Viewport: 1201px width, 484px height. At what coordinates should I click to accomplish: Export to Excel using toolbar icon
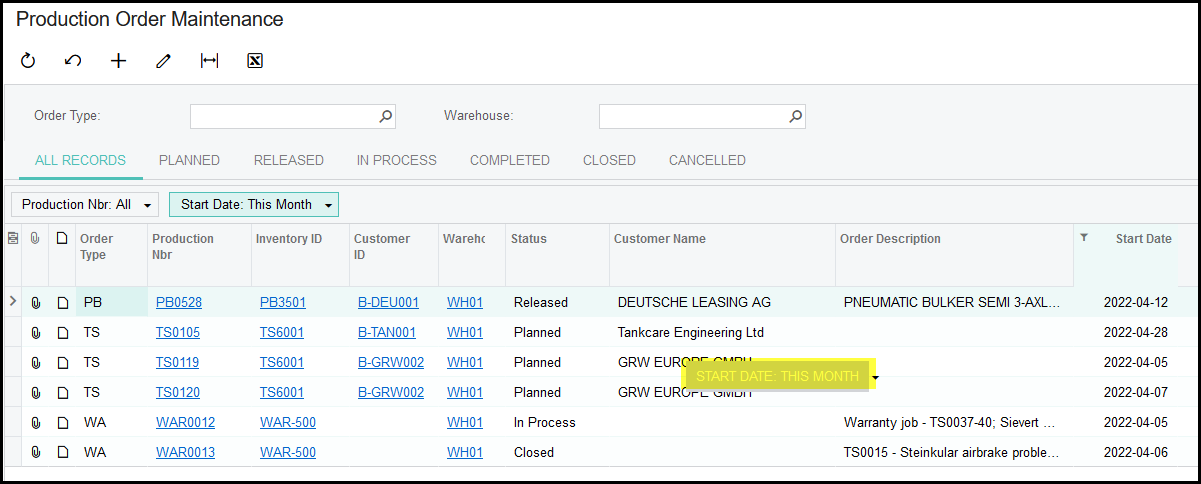(255, 61)
